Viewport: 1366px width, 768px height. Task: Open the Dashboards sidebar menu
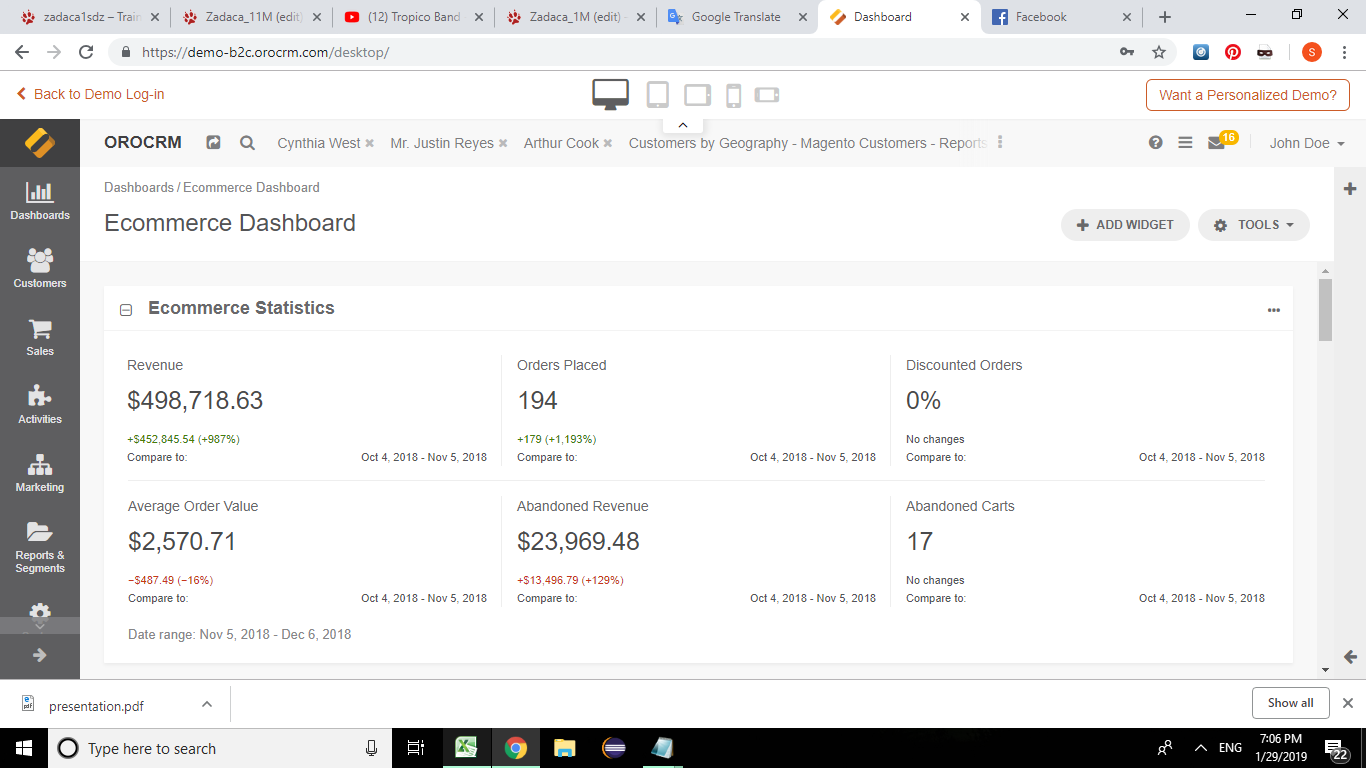pyautogui.click(x=40, y=201)
